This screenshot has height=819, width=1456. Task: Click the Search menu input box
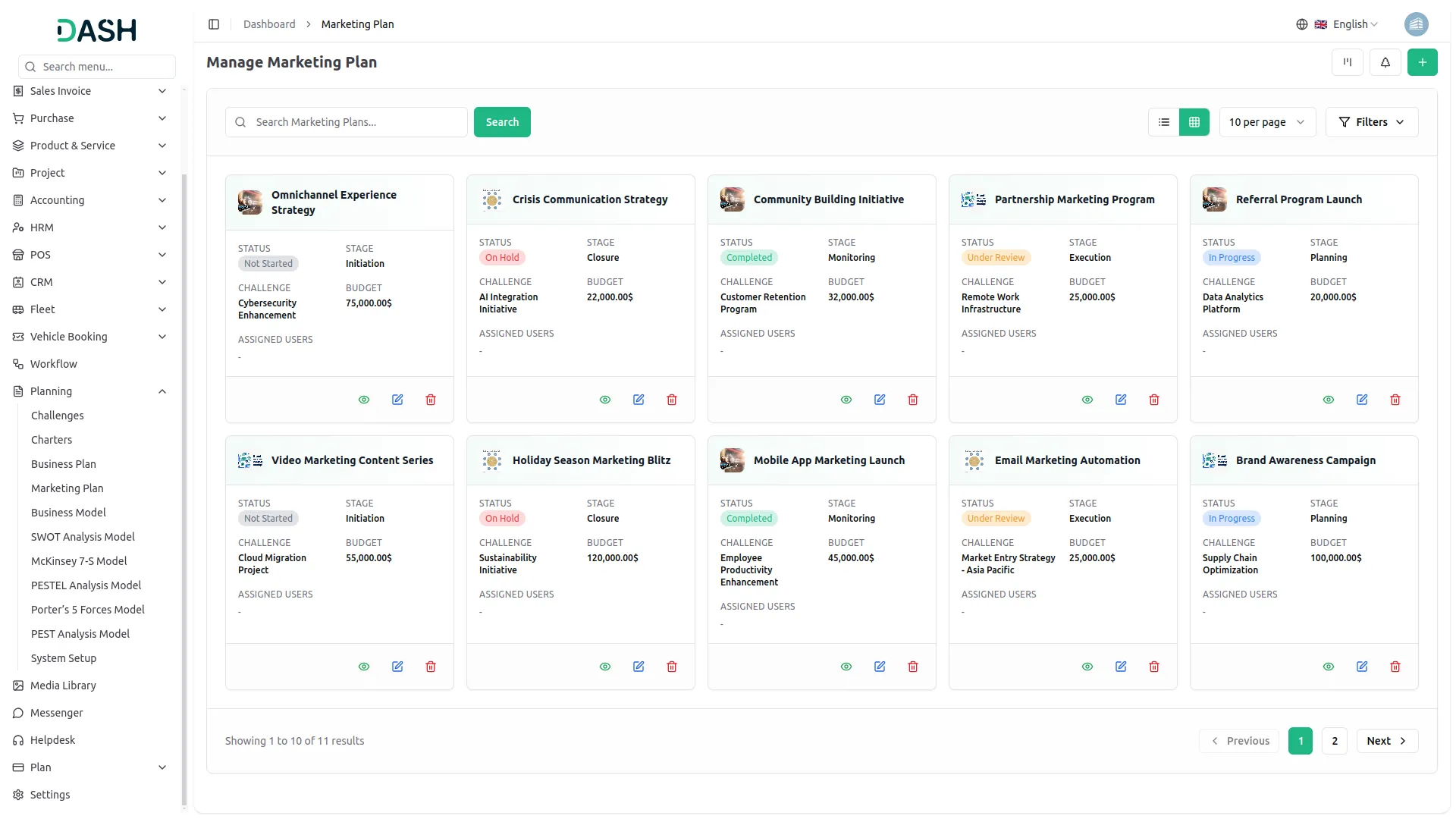click(97, 67)
